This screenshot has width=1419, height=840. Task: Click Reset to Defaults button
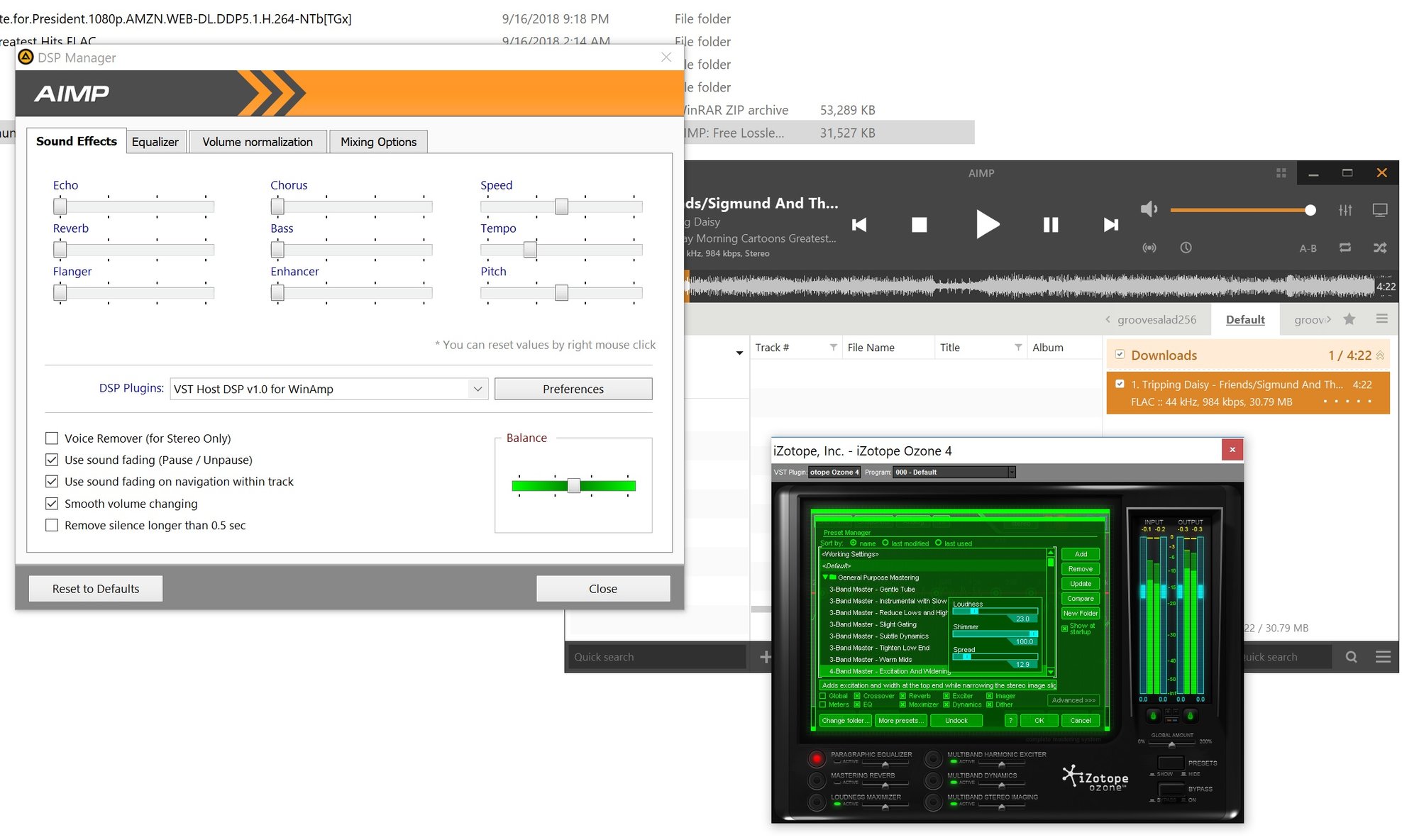pos(96,589)
